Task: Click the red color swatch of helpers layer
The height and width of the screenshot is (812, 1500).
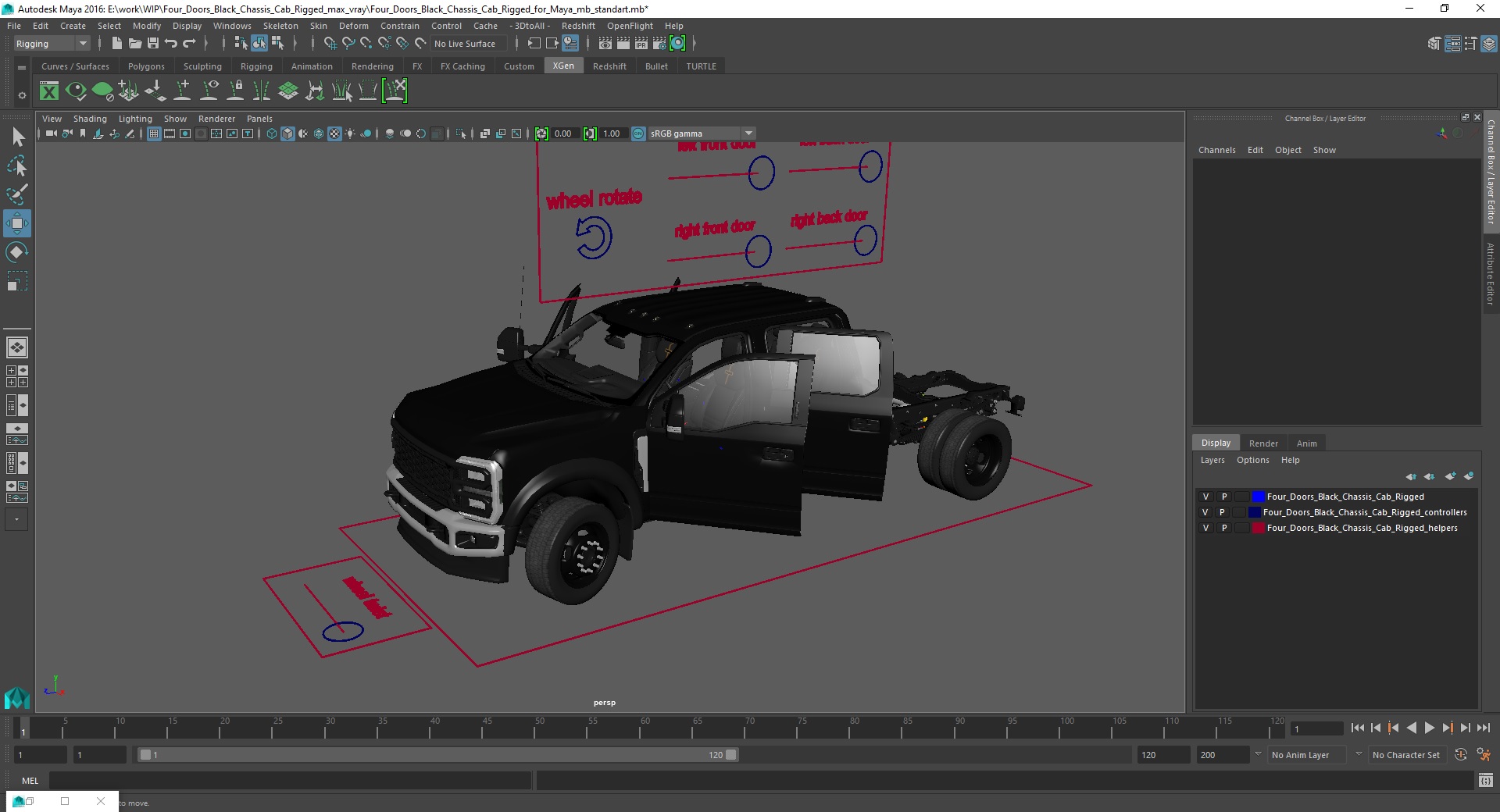Action: [x=1258, y=528]
